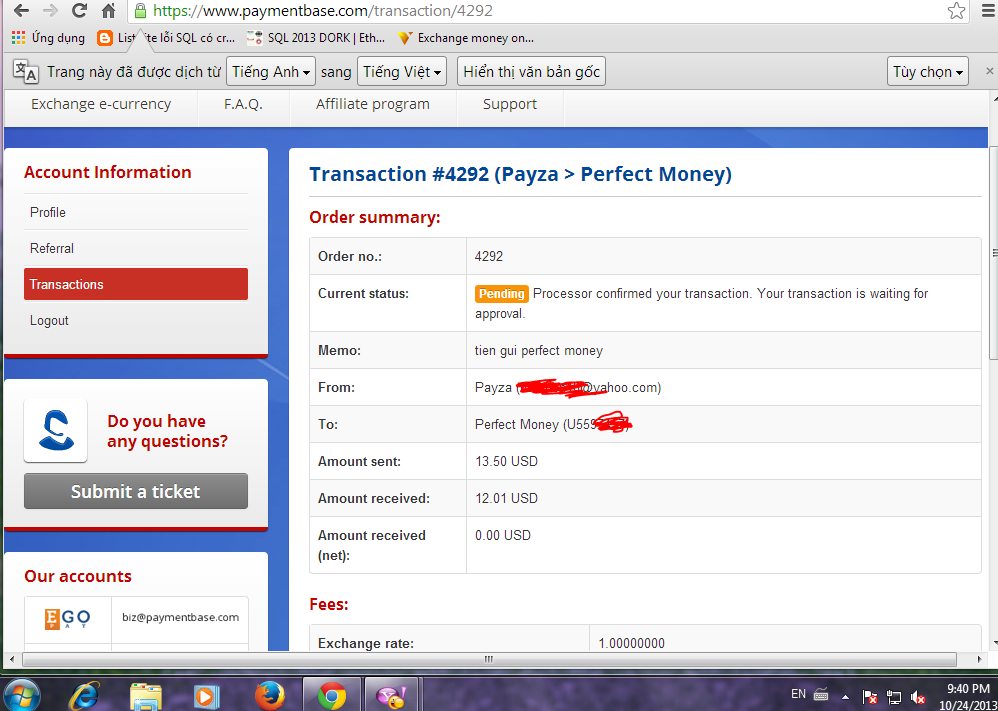Click the Google Translate icon
Viewport: 998px width, 711px height.
(x=26, y=72)
